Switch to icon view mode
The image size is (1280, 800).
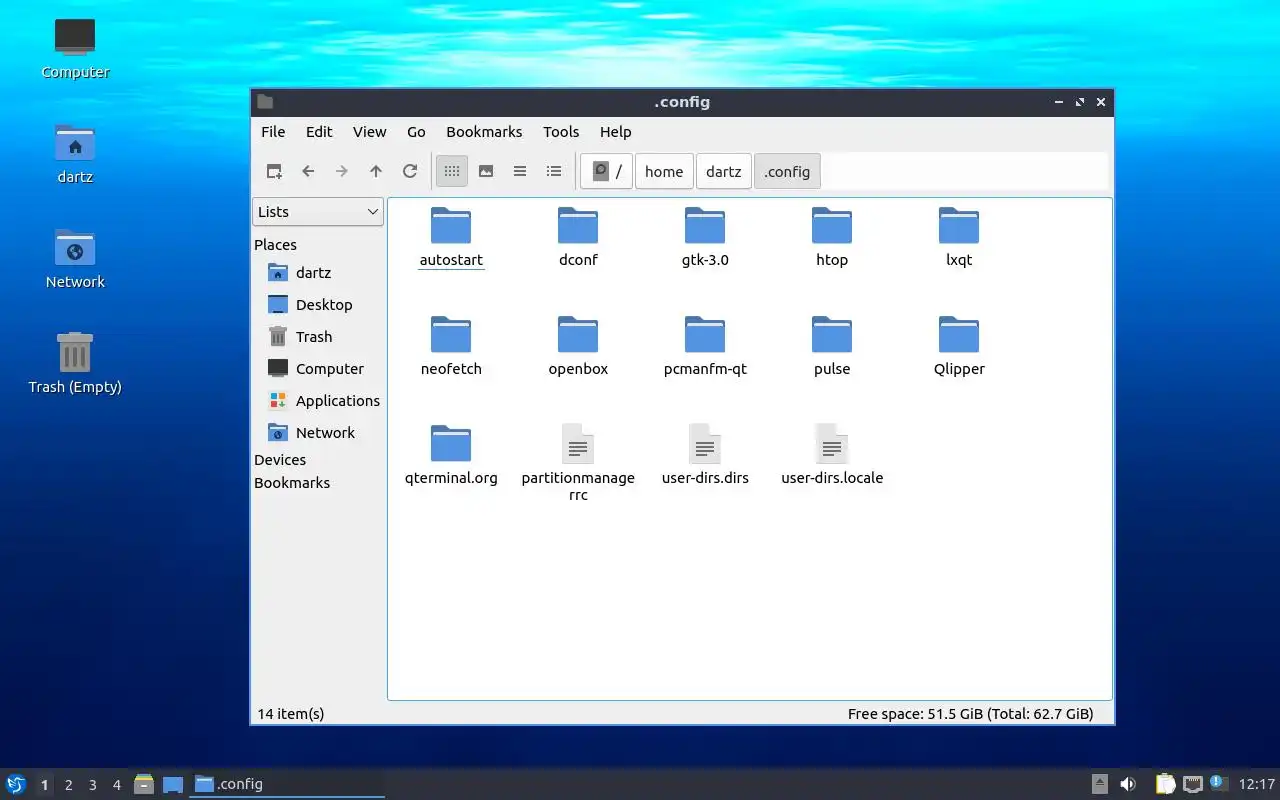coord(452,171)
